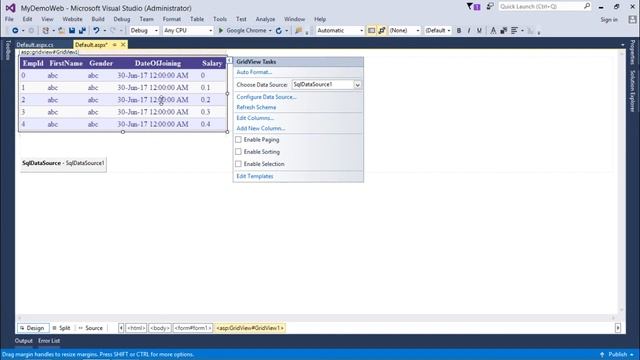The height and width of the screenshot is (360, 640).
Task: Close the Default.aspx tab
Action: 123,44
